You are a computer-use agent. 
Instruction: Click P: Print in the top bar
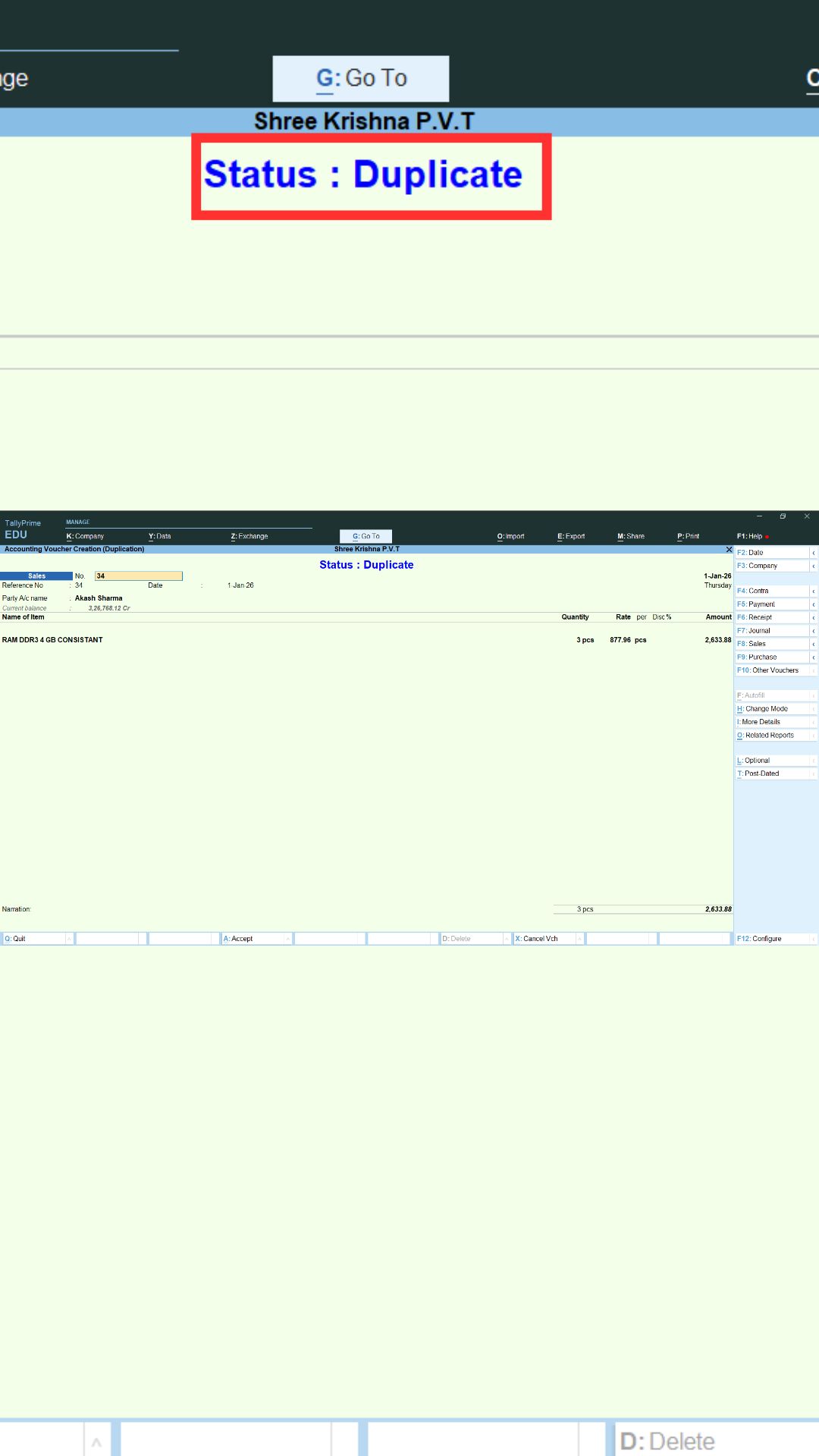click(x=688, y=536)
